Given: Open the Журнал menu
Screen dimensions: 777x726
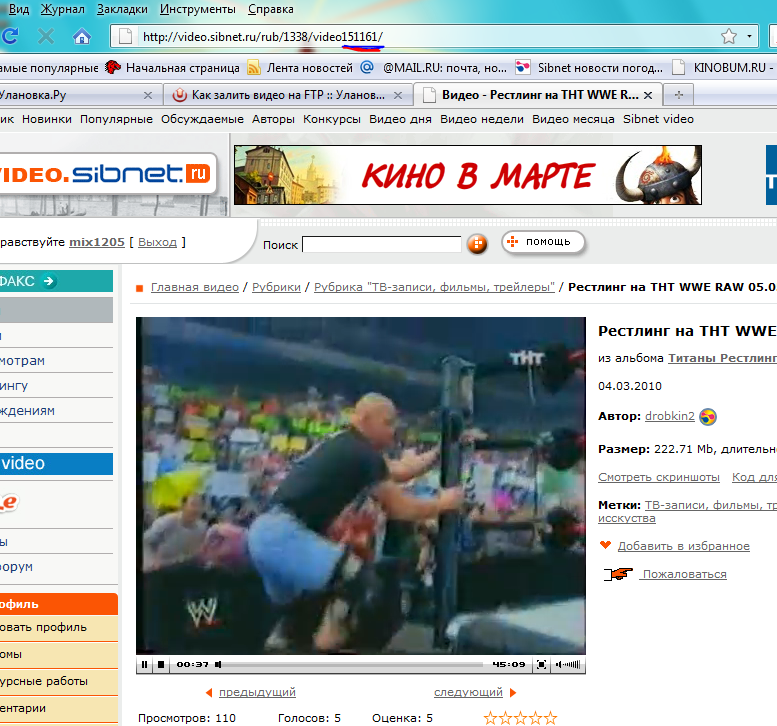Looking at the screenshot, I should pyautogui.click(x=62, y=9).
